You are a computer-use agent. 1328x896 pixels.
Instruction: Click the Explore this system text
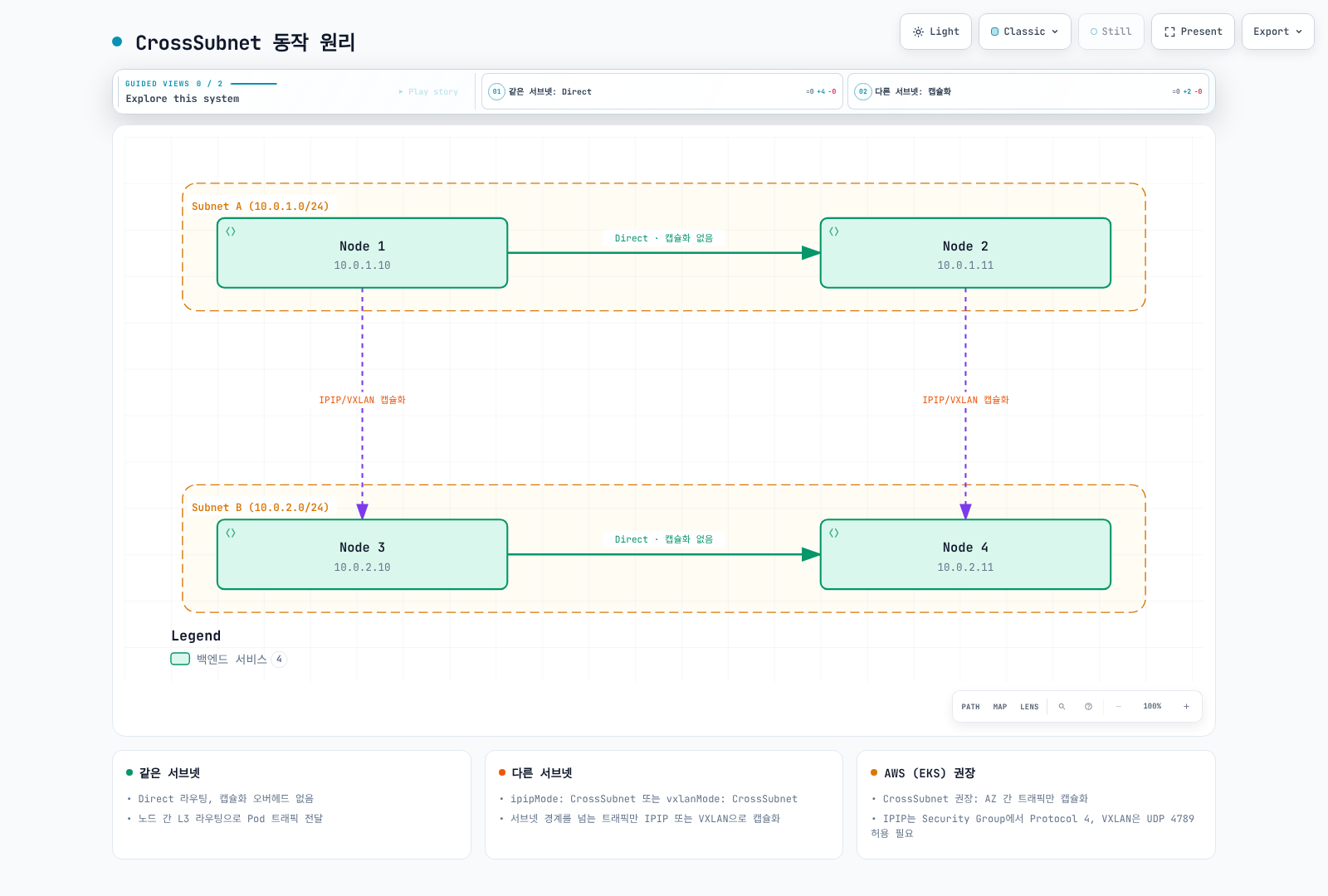[183, 99]
